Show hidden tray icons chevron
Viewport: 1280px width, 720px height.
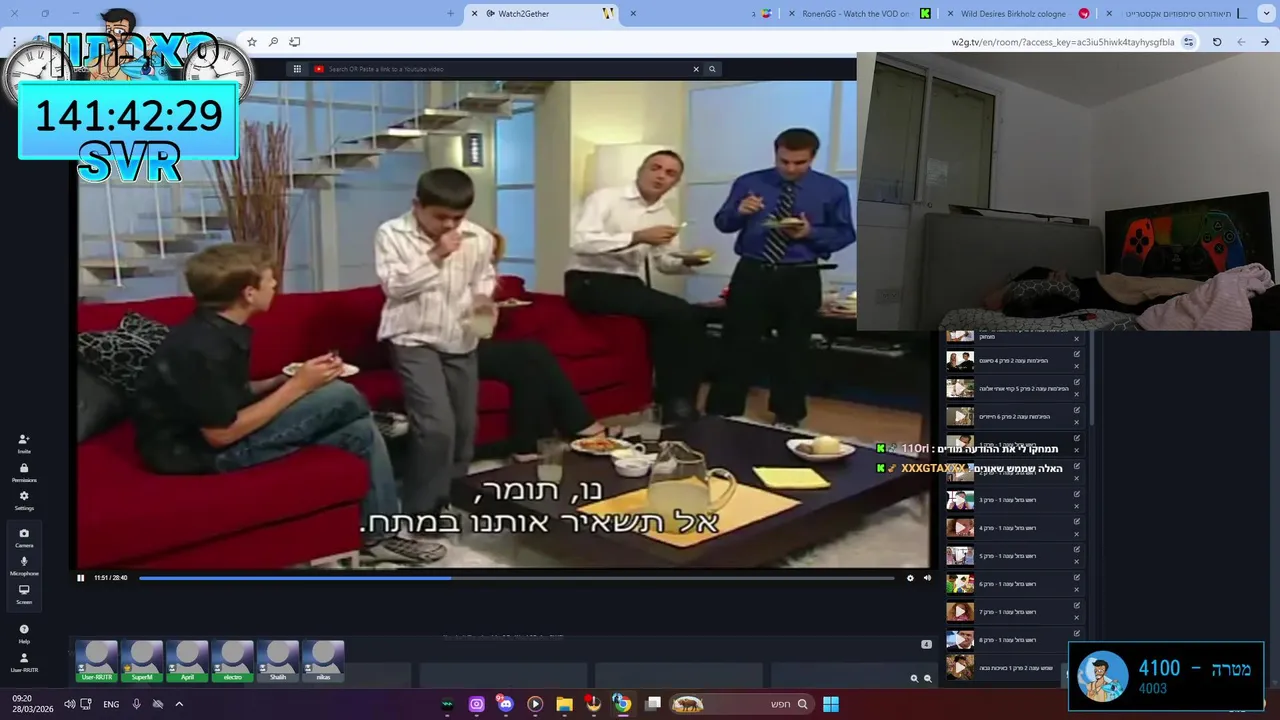click(179, 704)
